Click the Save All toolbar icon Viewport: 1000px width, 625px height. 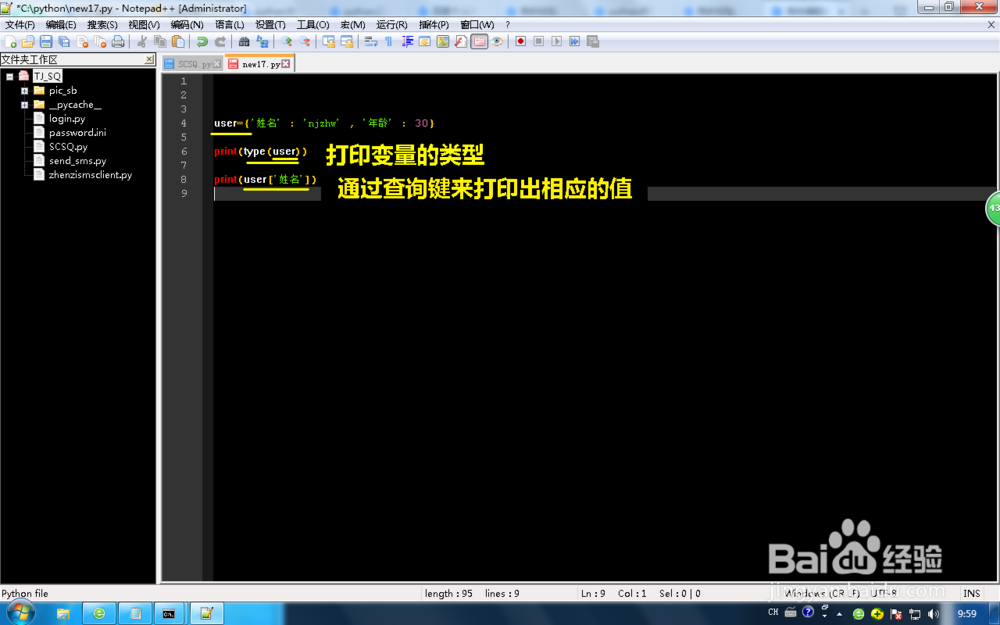coord(63,41)
